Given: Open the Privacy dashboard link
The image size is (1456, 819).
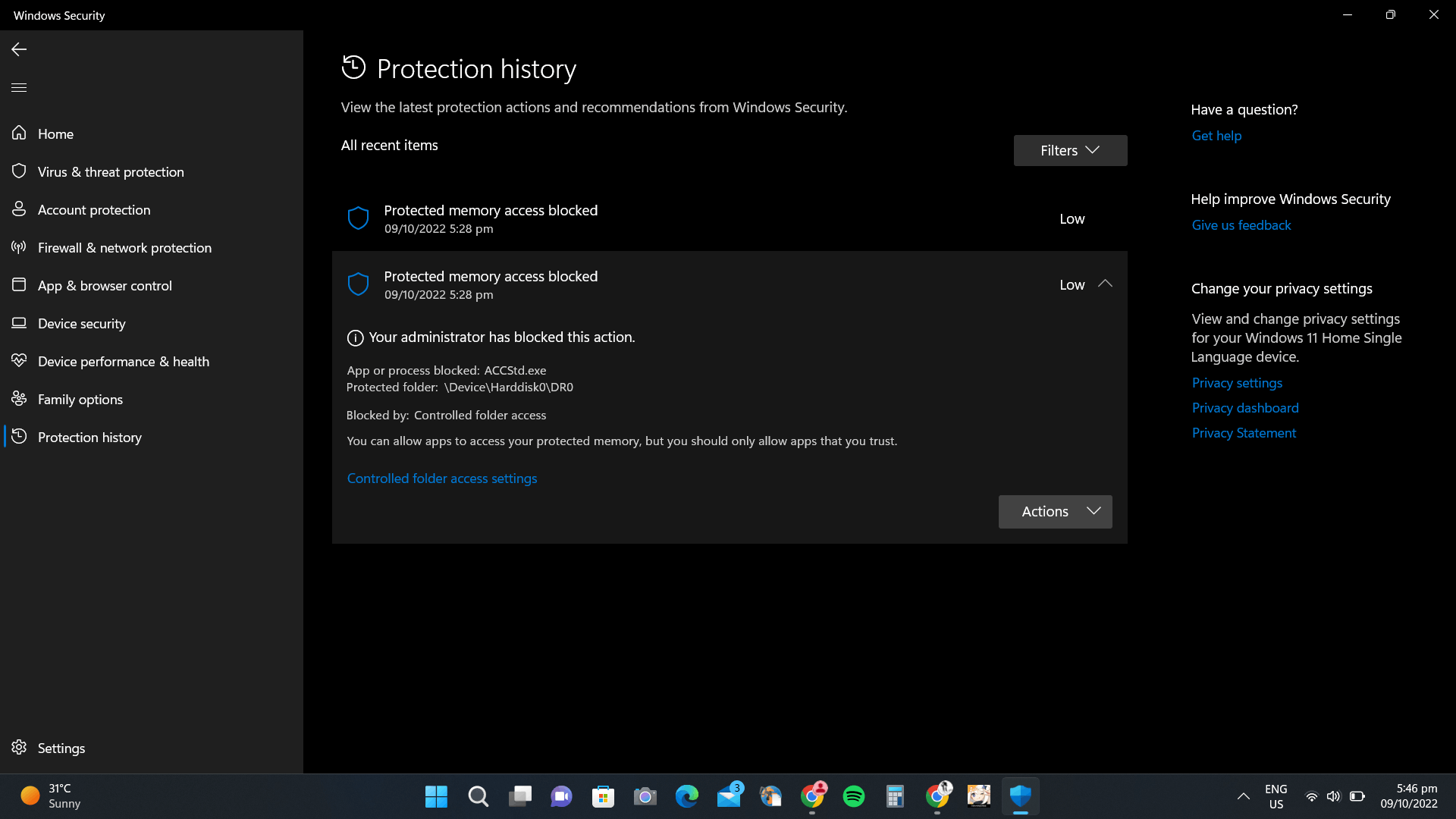Looking at the screenshot, I should coord(1245,407).
